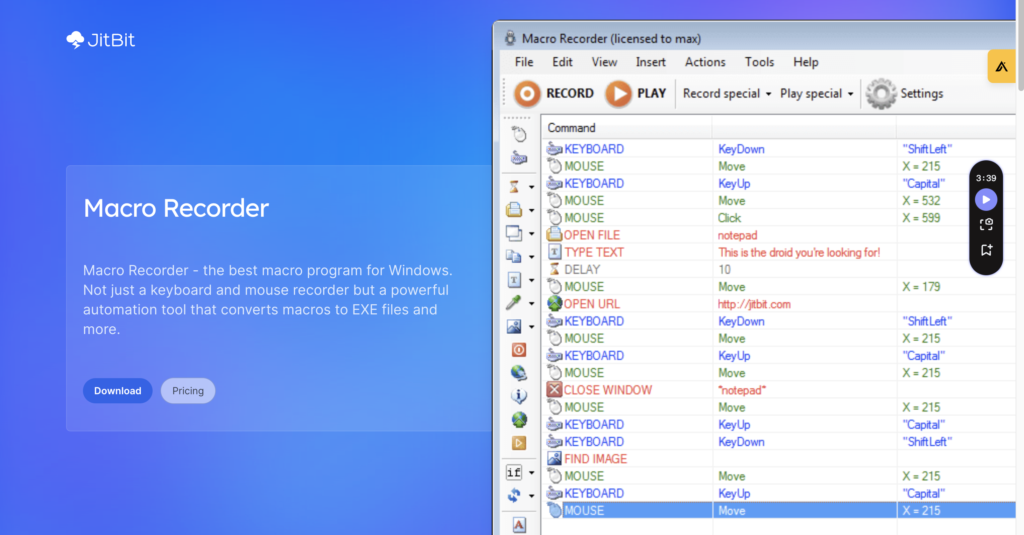The height and width of the screenshot is (535, 1024).
Task: Open dropdown arrow beside clipboard icon
Action: (532, 257)
